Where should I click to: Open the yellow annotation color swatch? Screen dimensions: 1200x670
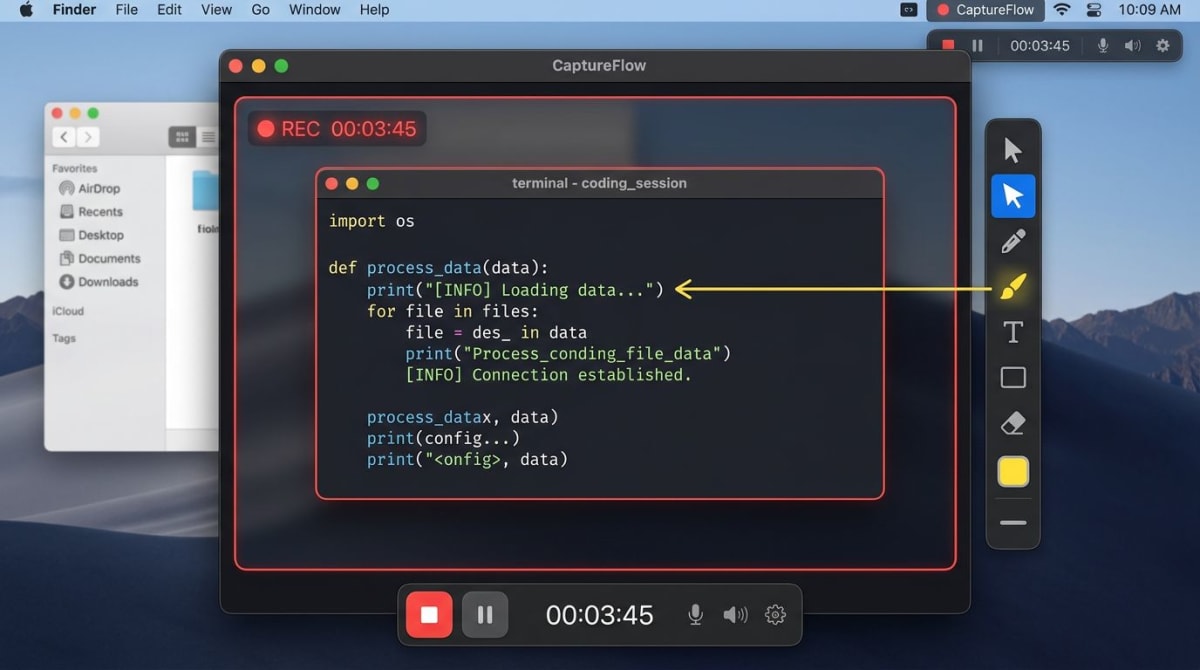1013,472
